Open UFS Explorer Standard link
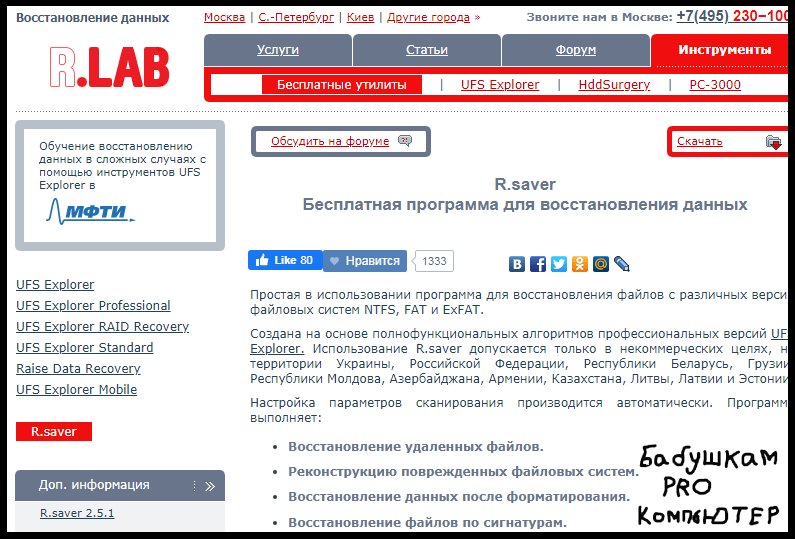Screen dimensions: 795x539 [85, 347]
